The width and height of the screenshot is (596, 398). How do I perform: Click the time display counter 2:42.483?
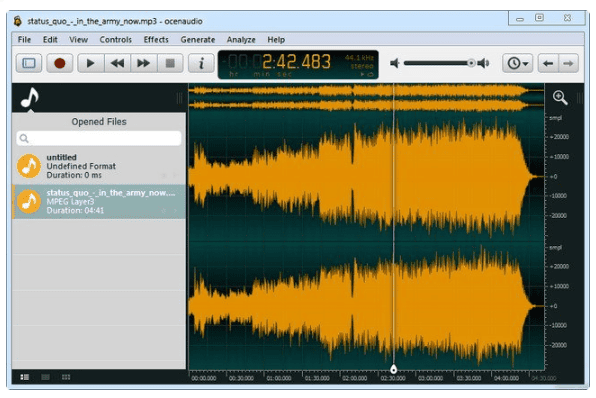pos(296,62)
